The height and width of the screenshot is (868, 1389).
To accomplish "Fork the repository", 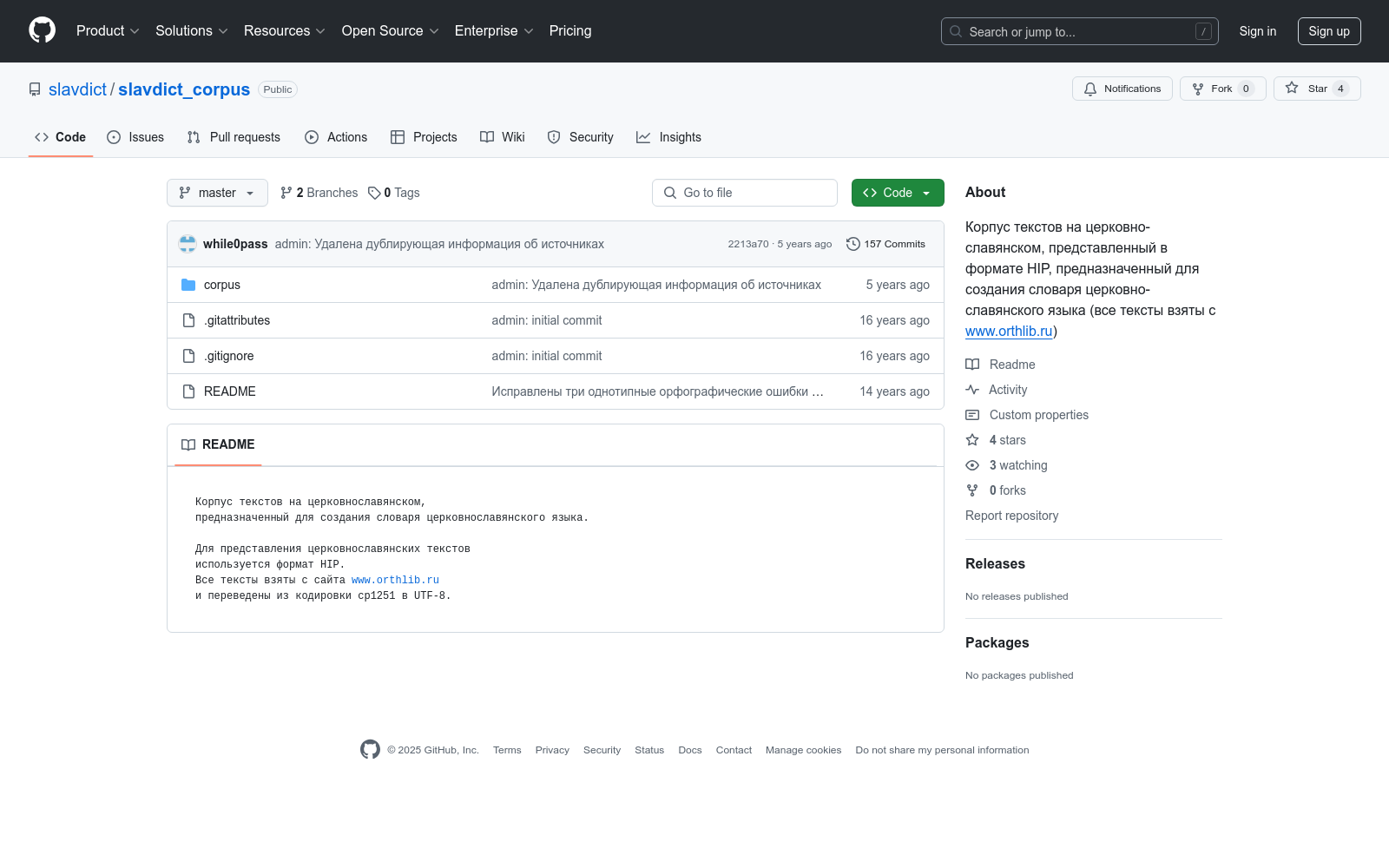I will [x=1223, y=89].
